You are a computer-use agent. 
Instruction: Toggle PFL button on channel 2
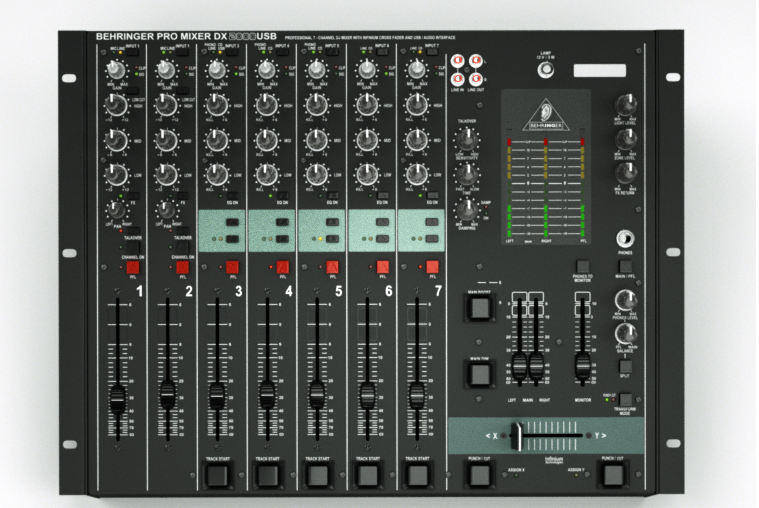182,267
